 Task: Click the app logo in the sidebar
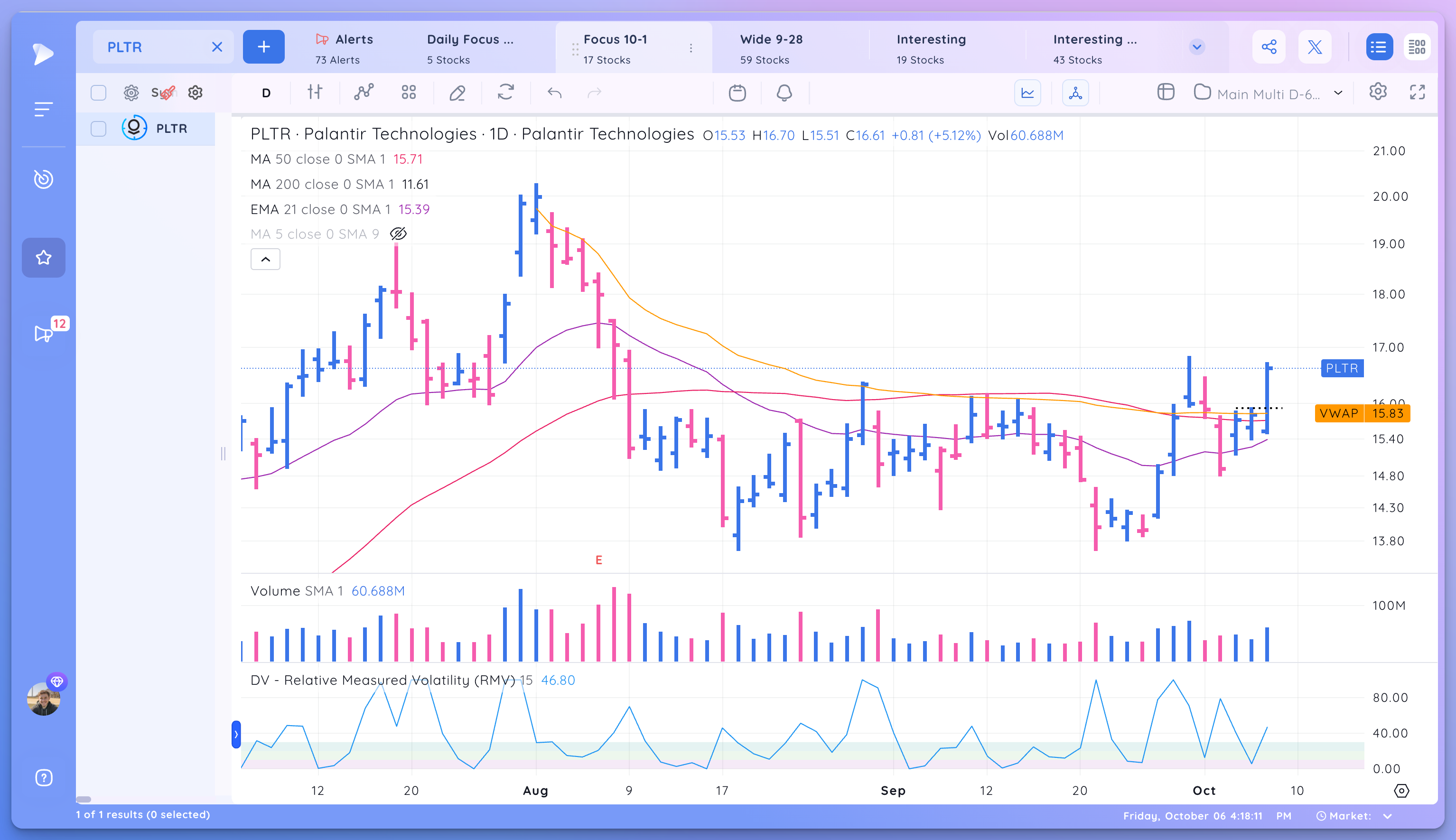(43, 54)
